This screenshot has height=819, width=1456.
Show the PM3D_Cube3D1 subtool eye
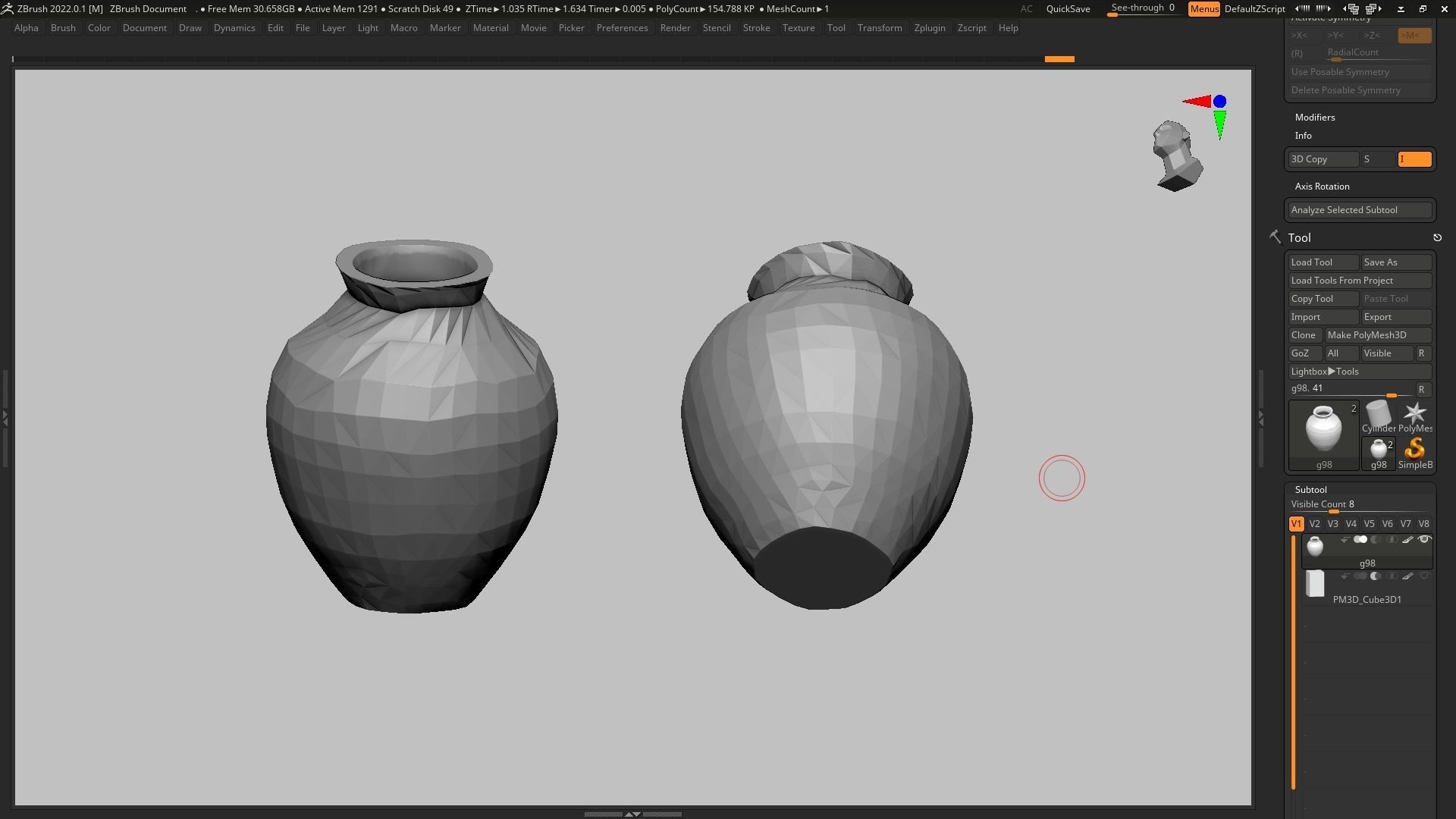1424,576
